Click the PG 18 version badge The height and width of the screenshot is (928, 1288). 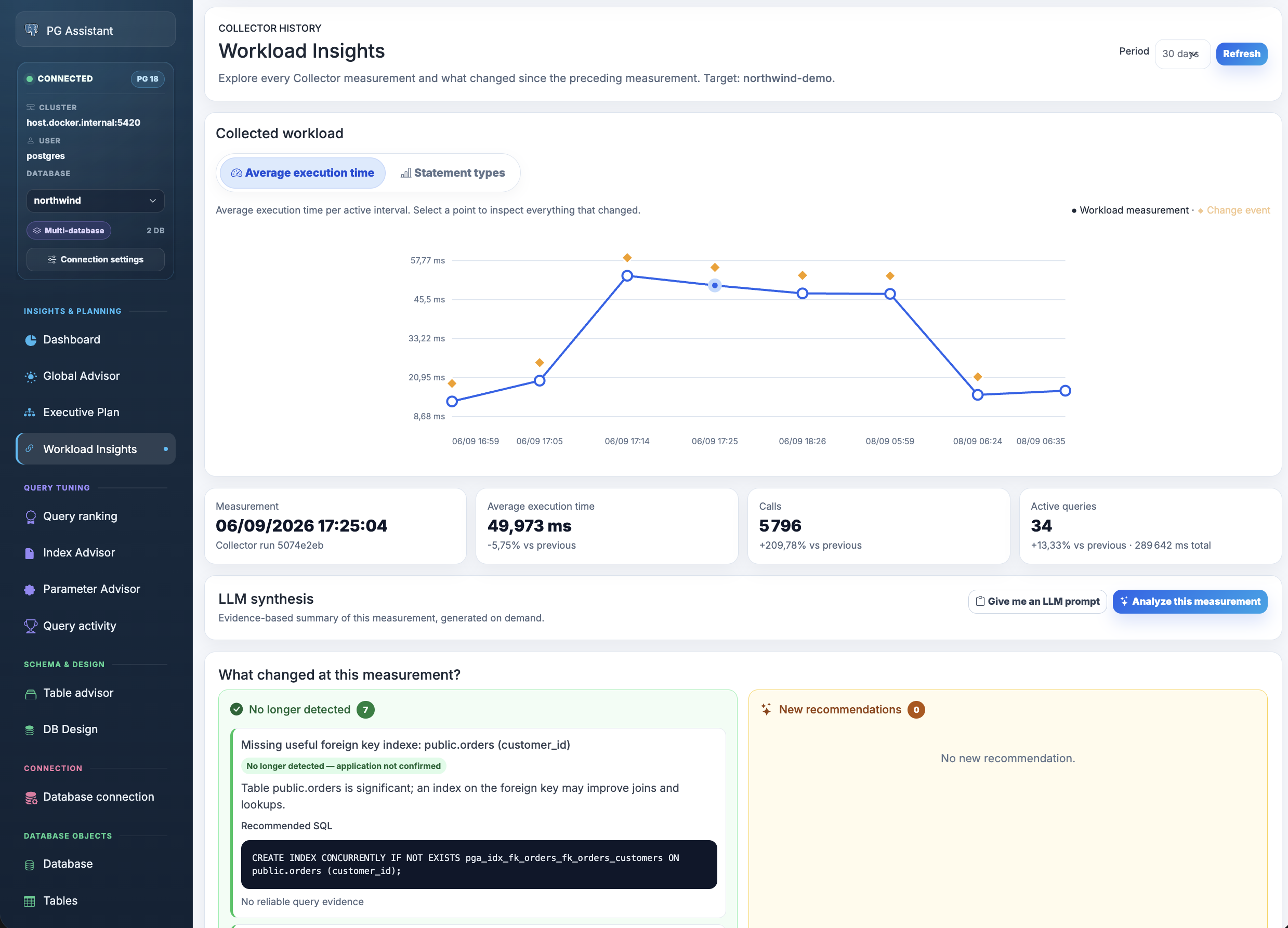coord(148,79)
